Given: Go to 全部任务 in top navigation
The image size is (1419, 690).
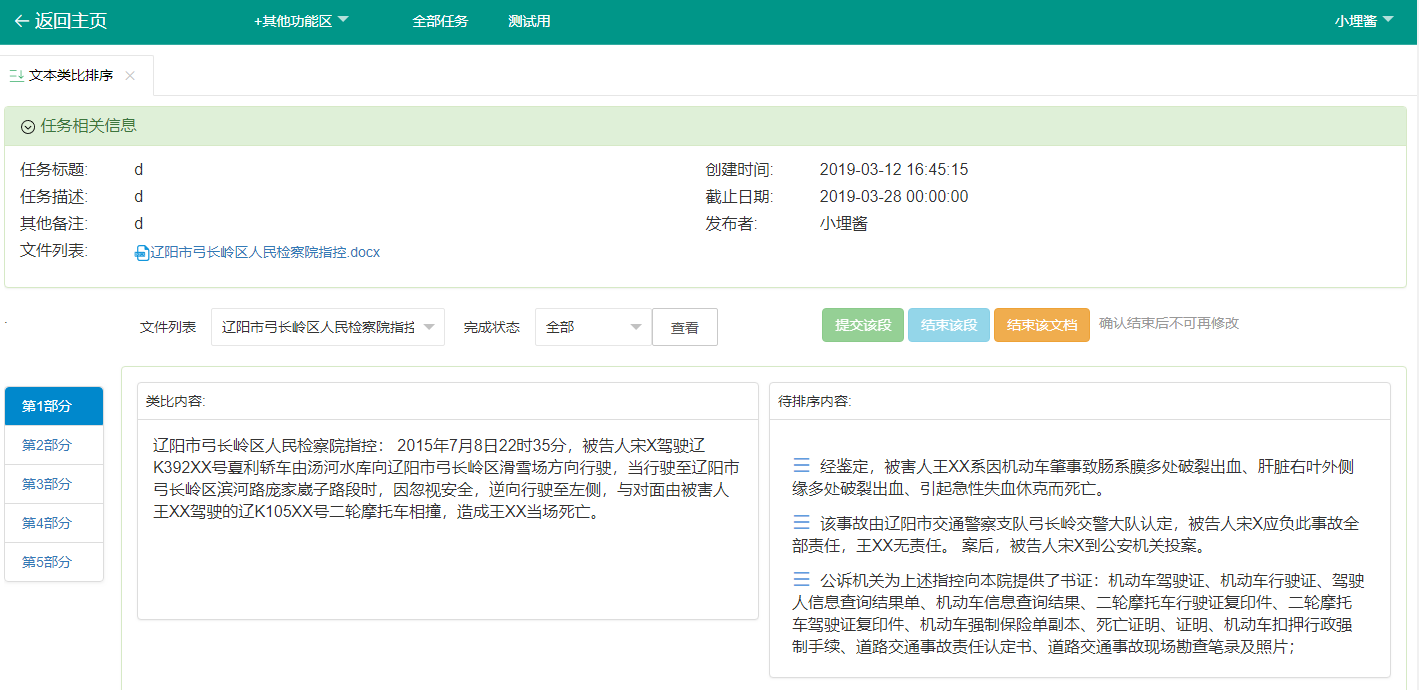Looking at the screenshot, I should click(x=440, y=21).
